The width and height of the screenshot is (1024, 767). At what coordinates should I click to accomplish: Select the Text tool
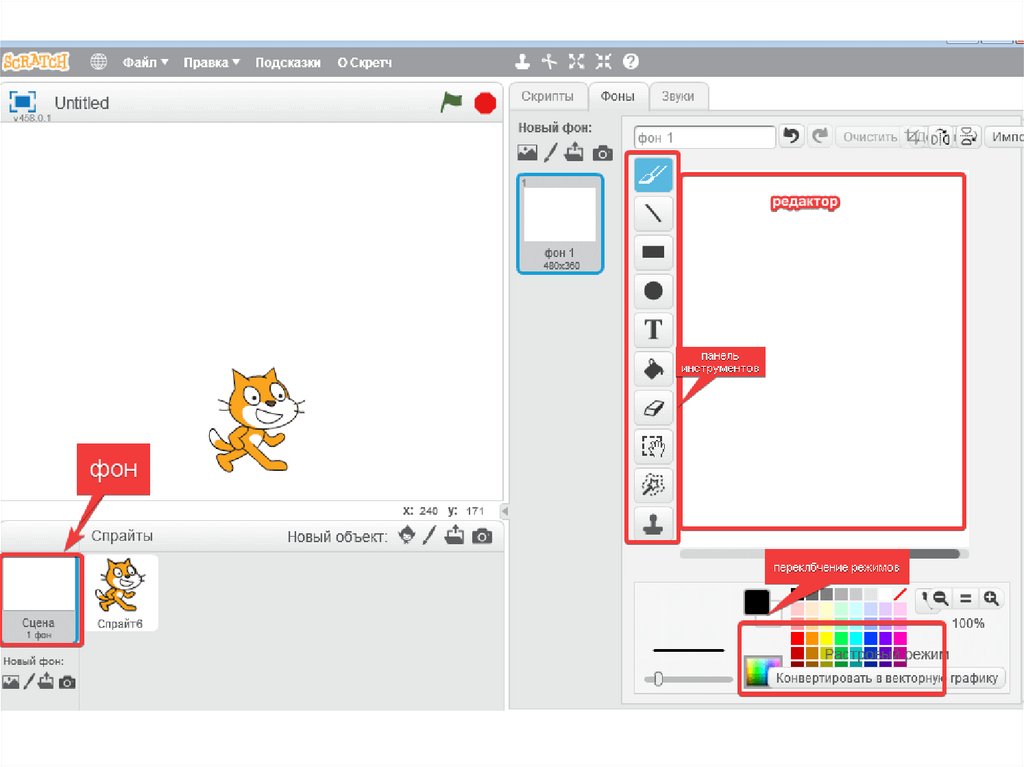652,329
